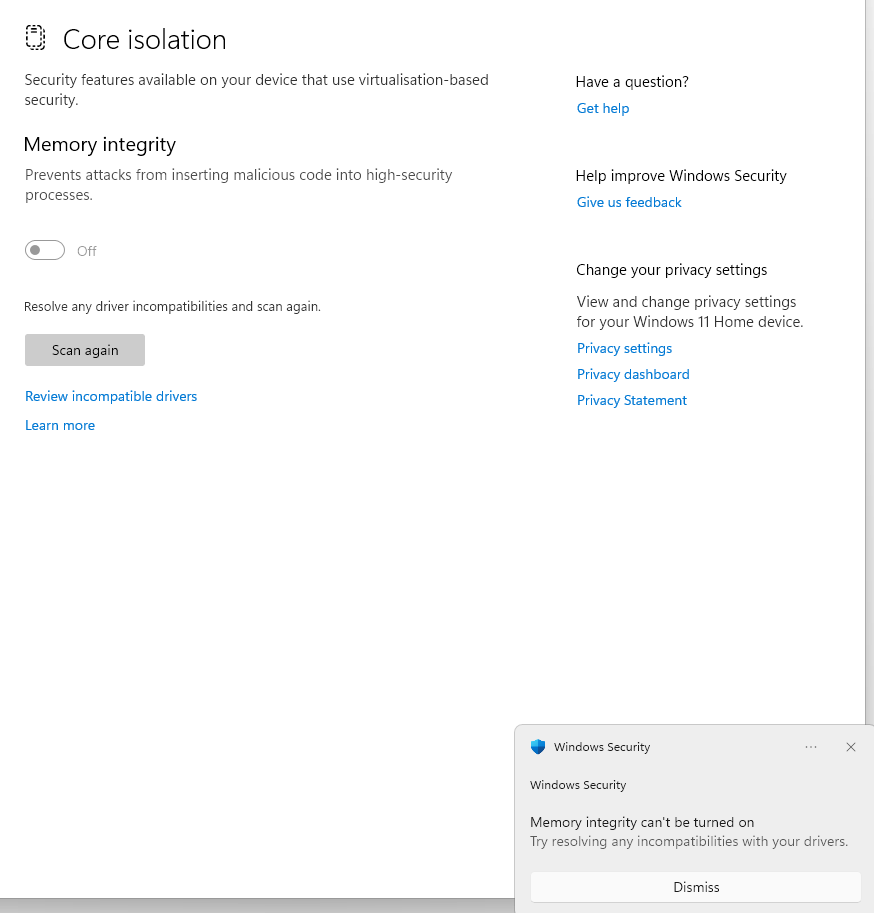Open the Privacy settings link

(624, 348)
